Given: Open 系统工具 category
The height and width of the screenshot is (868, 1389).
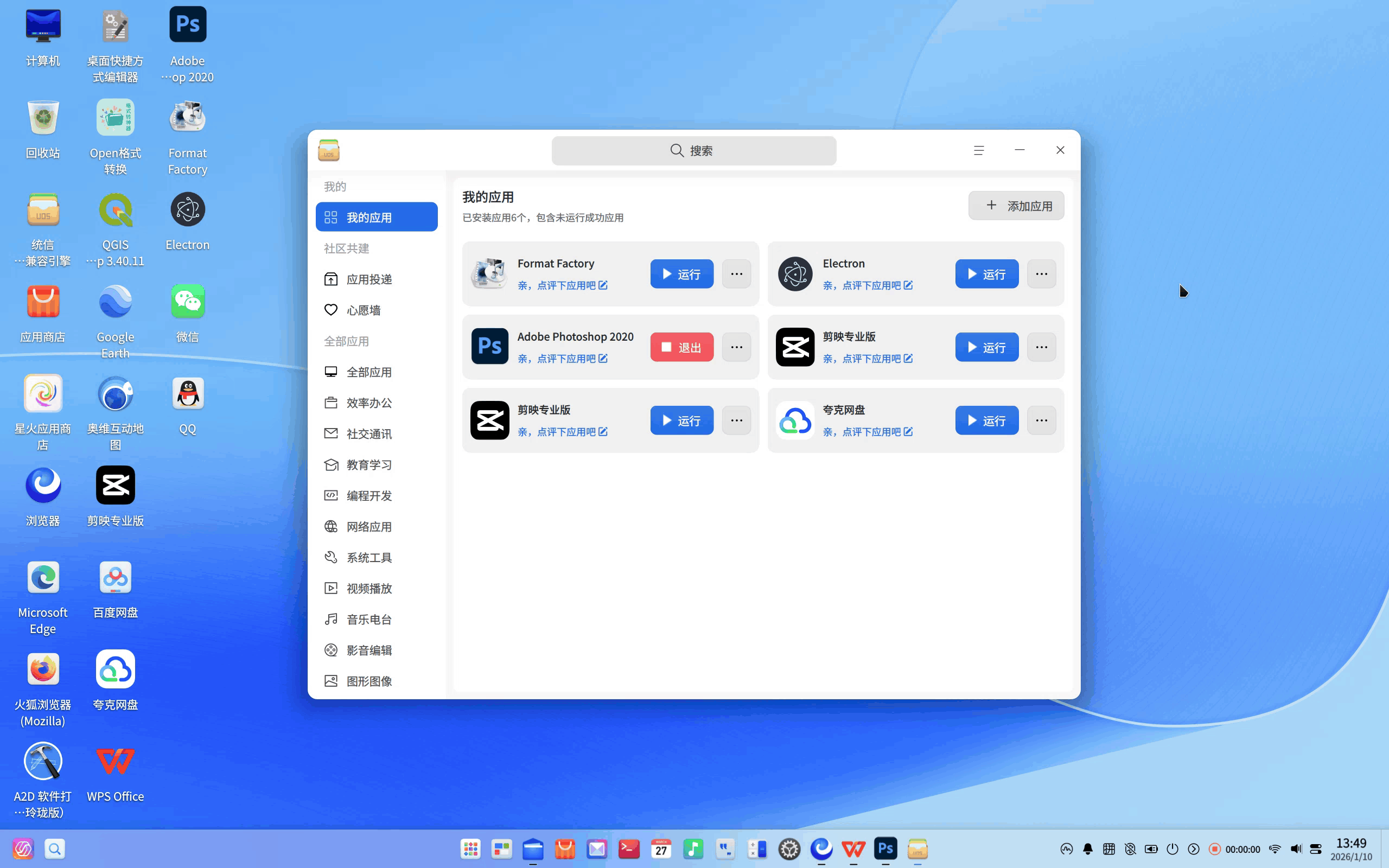Looking at the screenshot, I should point(377,558).
